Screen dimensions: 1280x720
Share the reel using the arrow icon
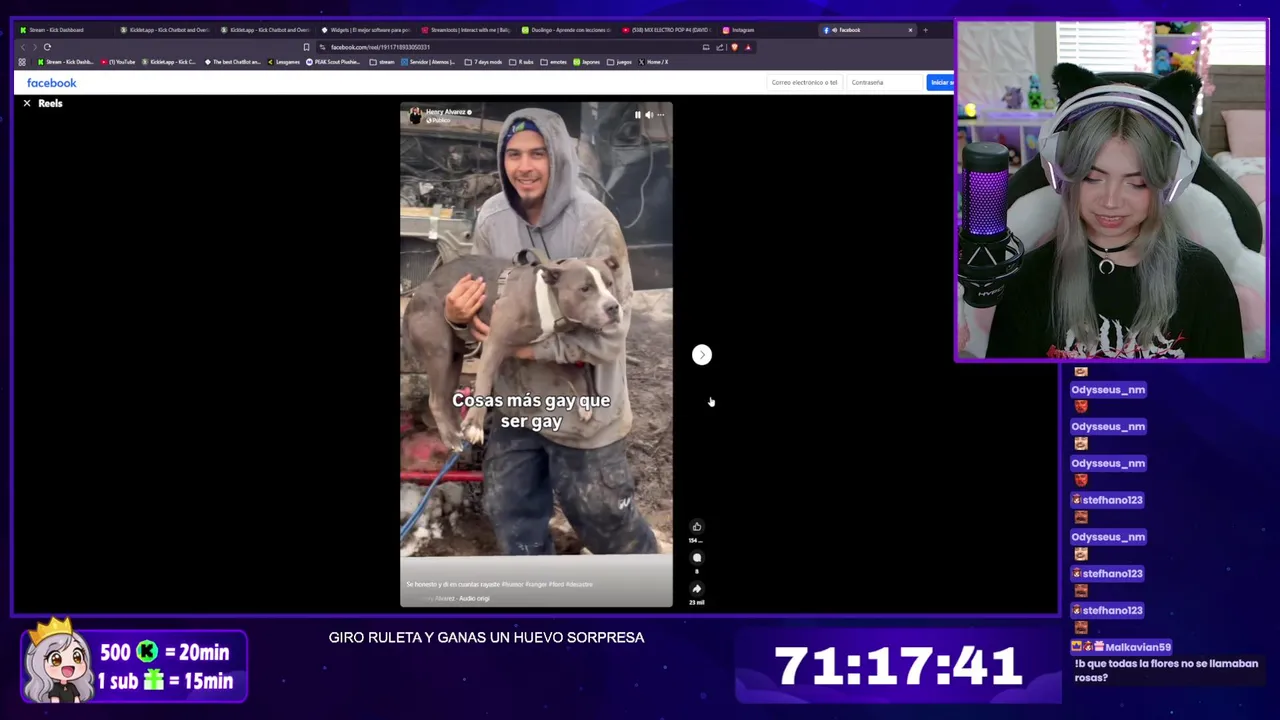697,589
